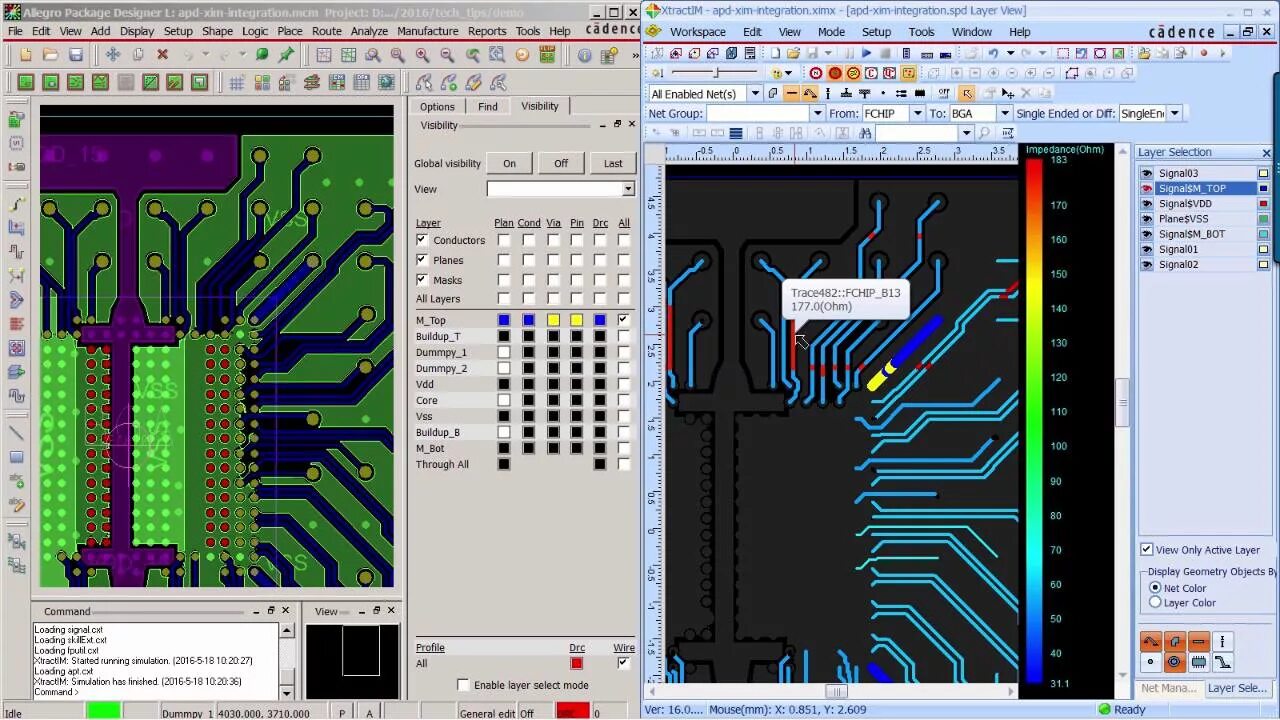The height and width of the screenshot is (720, 1280).
Task: Switch to the Find tab
Action: [487, 106]
